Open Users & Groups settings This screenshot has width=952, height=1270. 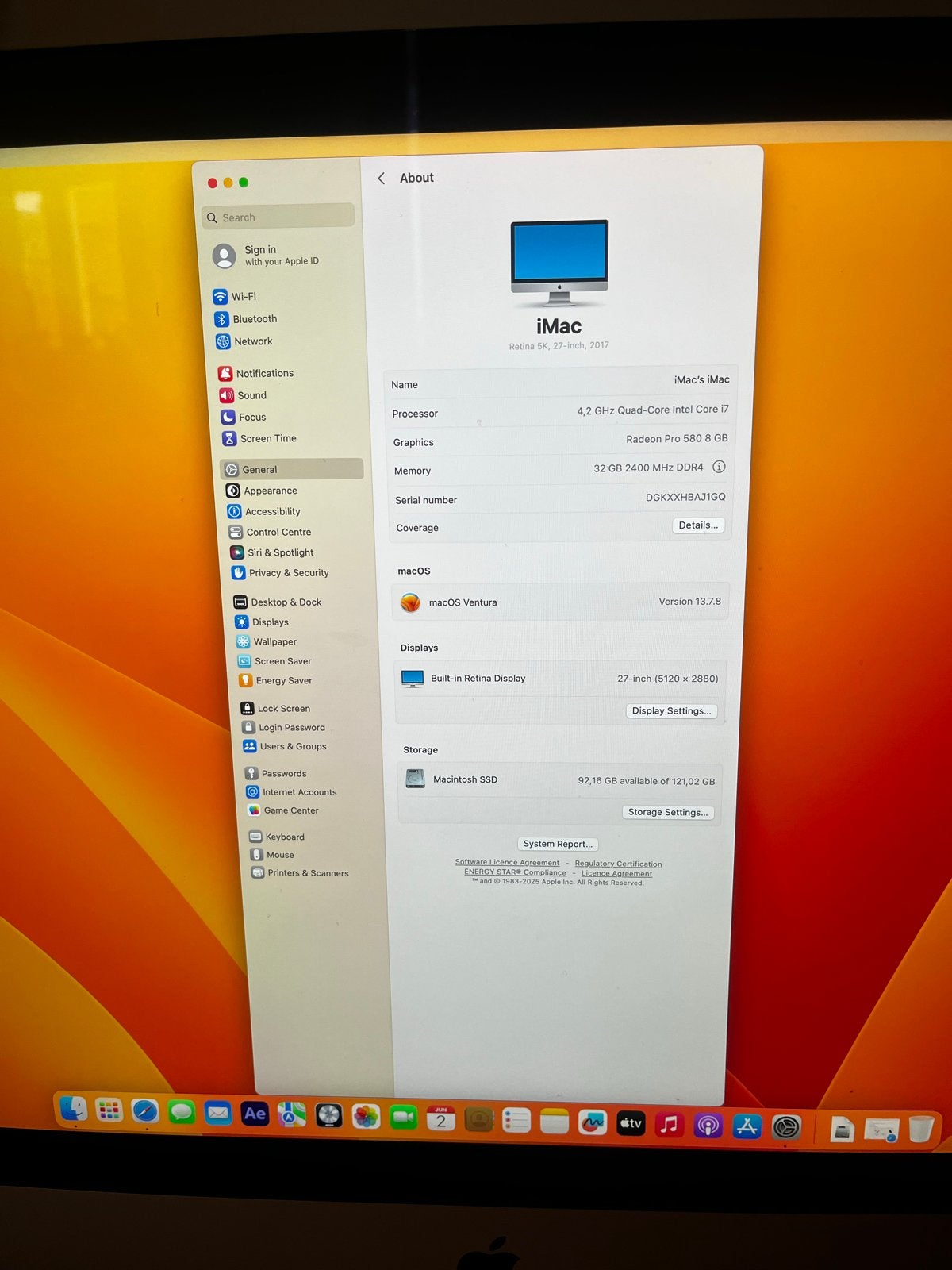[286, 746]
